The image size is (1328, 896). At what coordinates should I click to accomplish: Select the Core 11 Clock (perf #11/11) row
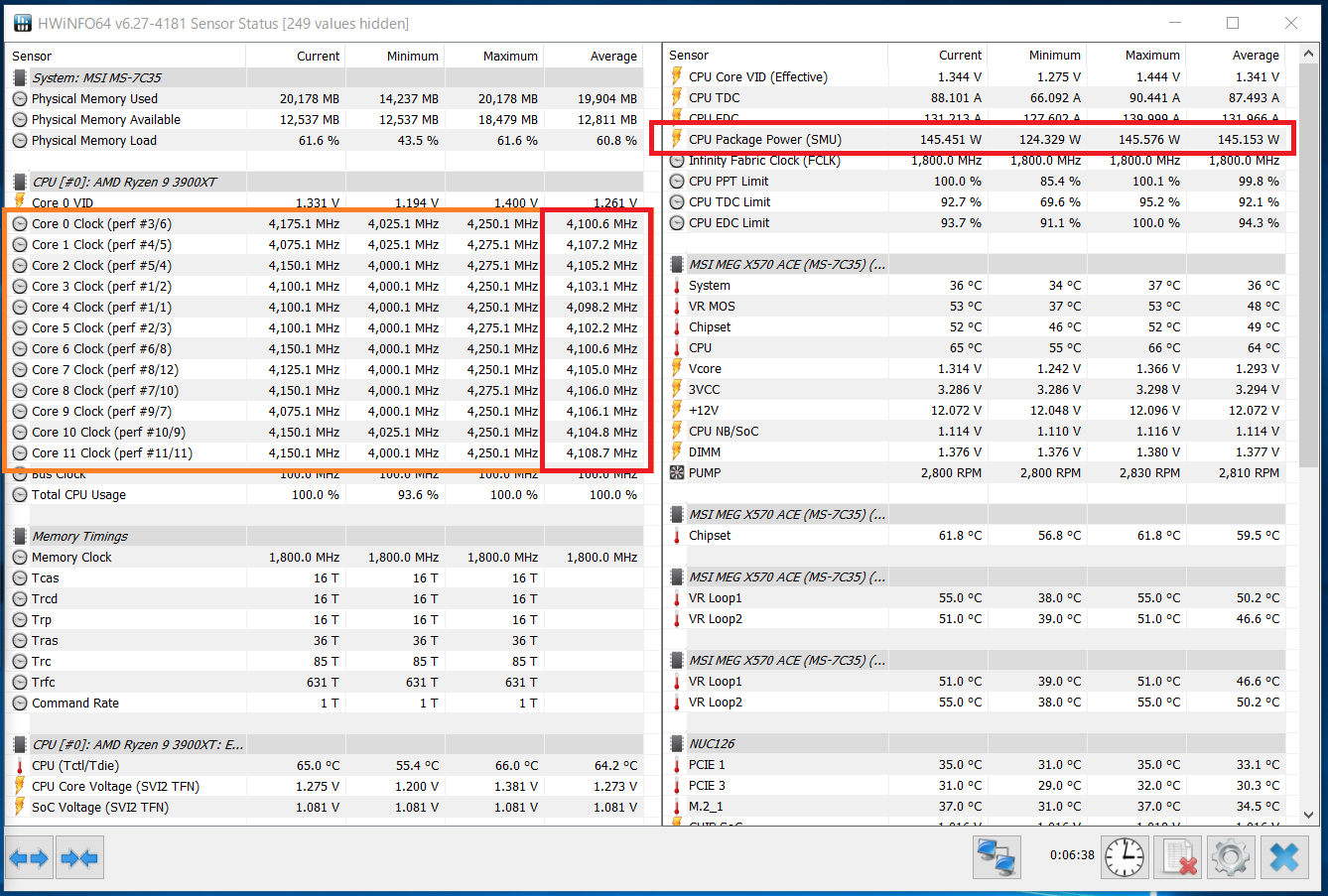point(324,452)
